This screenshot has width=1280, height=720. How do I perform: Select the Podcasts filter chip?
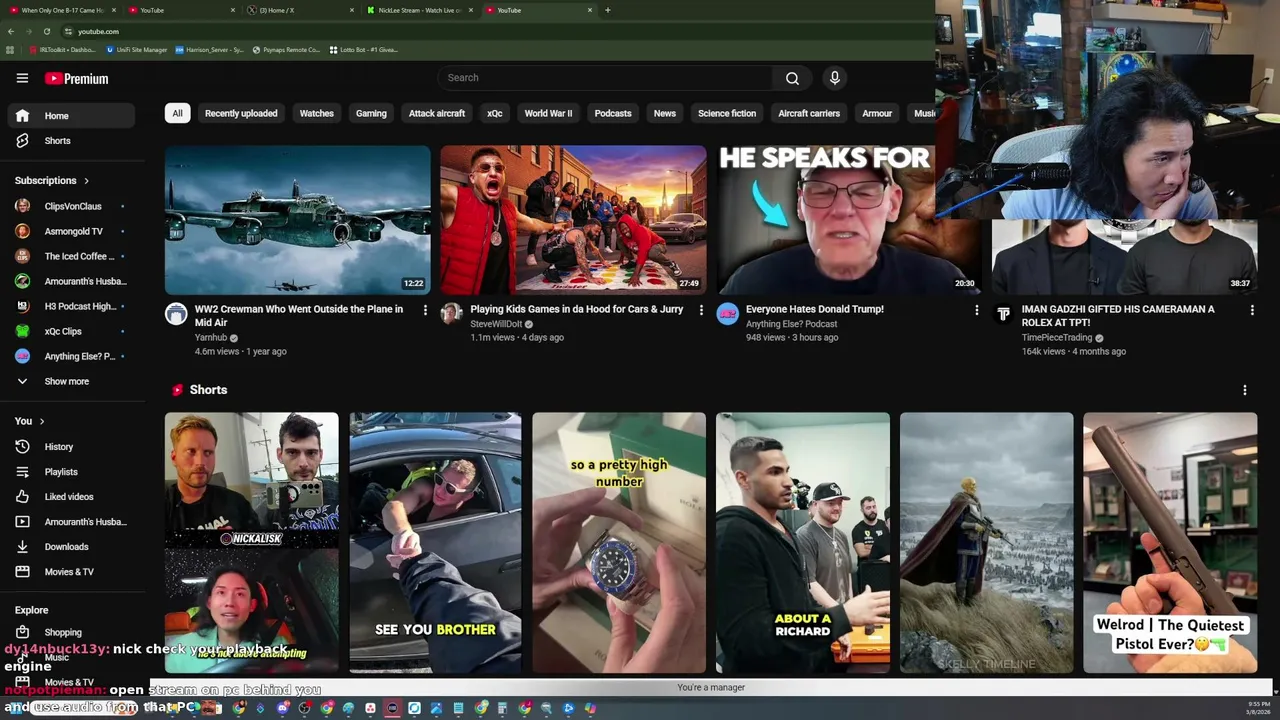point(613,113)
